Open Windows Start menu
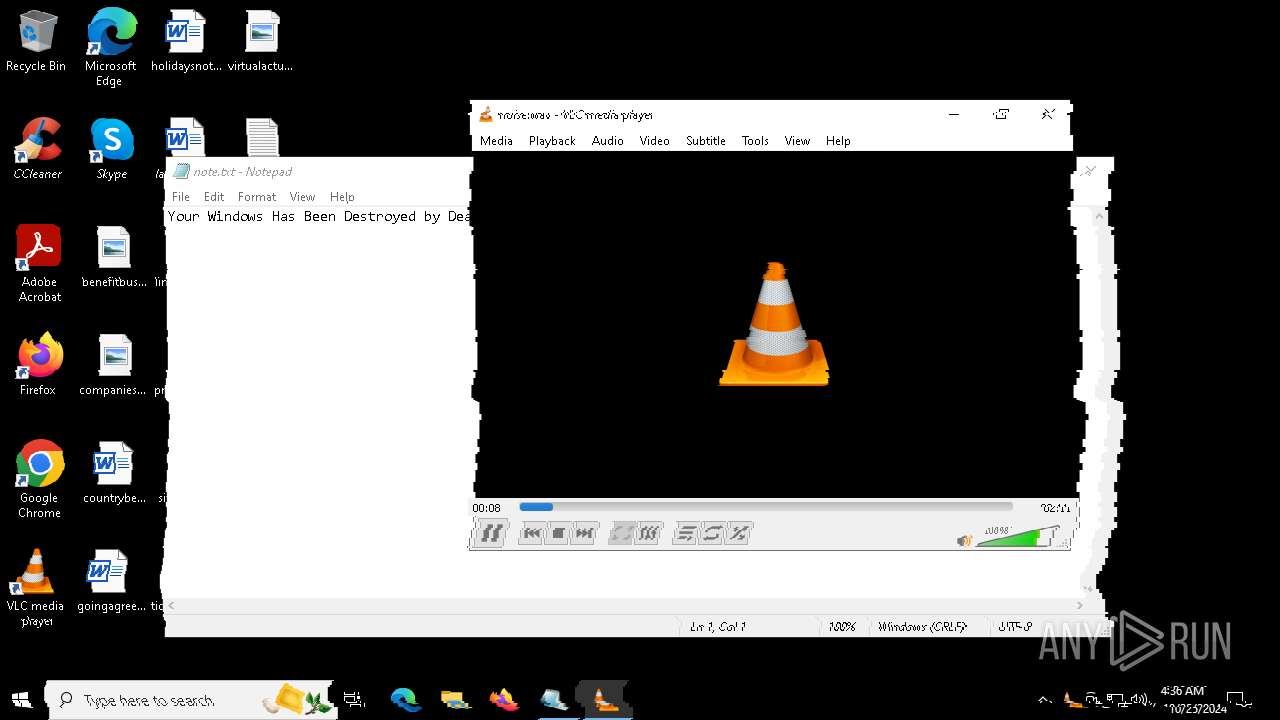Screen dimensions: 1280x720 pyautogui.click(x=20, y=700)
